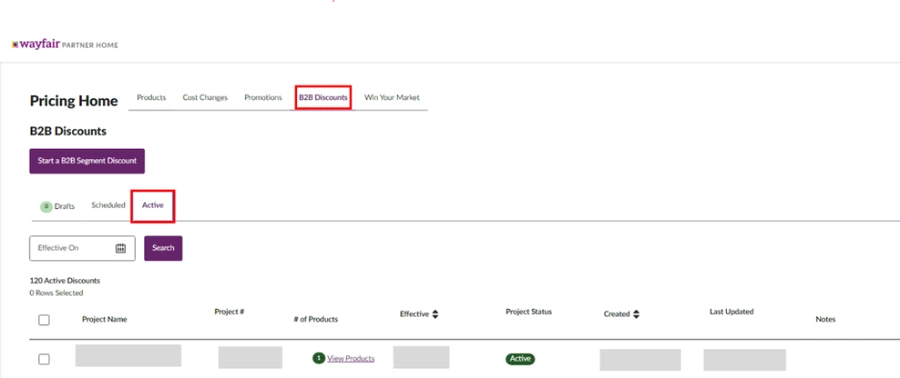Open the Win Your Market tab
Viewport: 900px width, 378px height.
[392, 98]
